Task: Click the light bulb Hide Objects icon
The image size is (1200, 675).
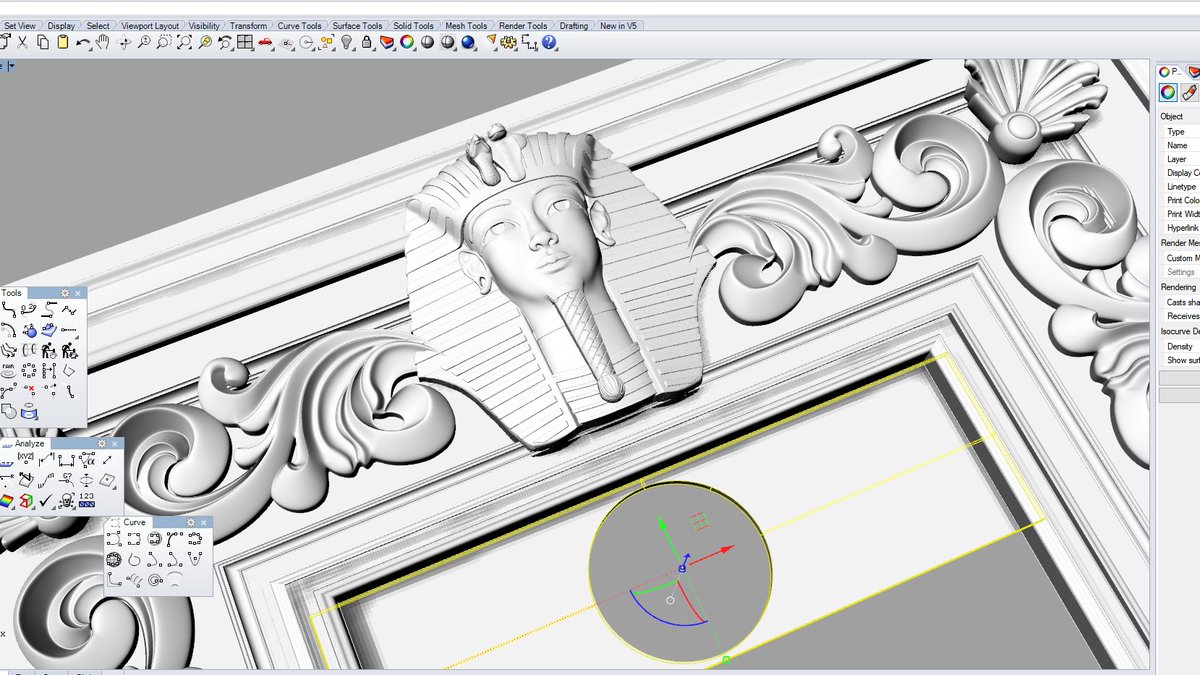Action: pos(346,42)
